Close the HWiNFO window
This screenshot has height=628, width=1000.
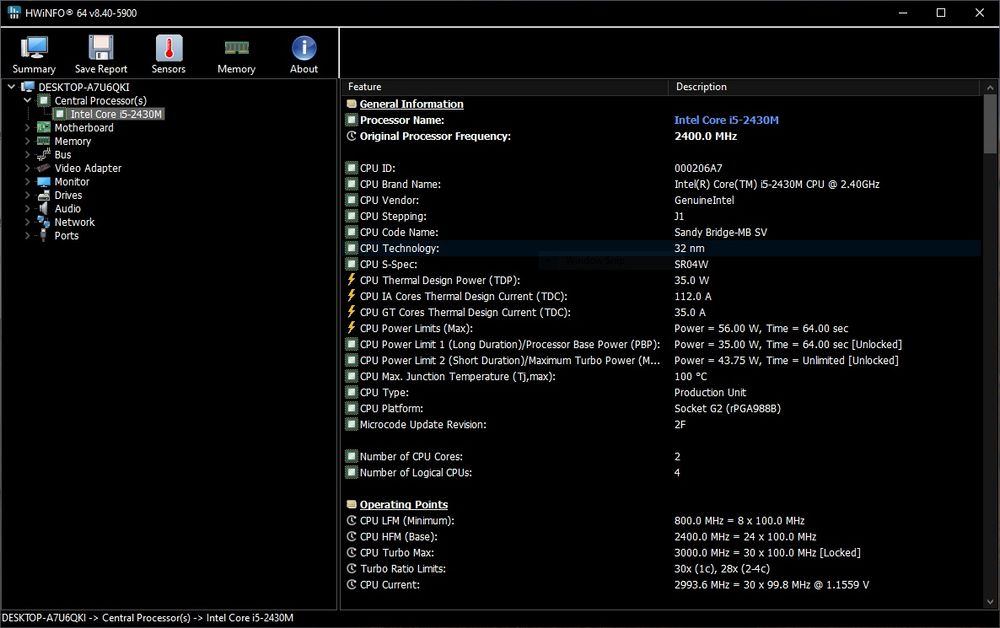980,13
